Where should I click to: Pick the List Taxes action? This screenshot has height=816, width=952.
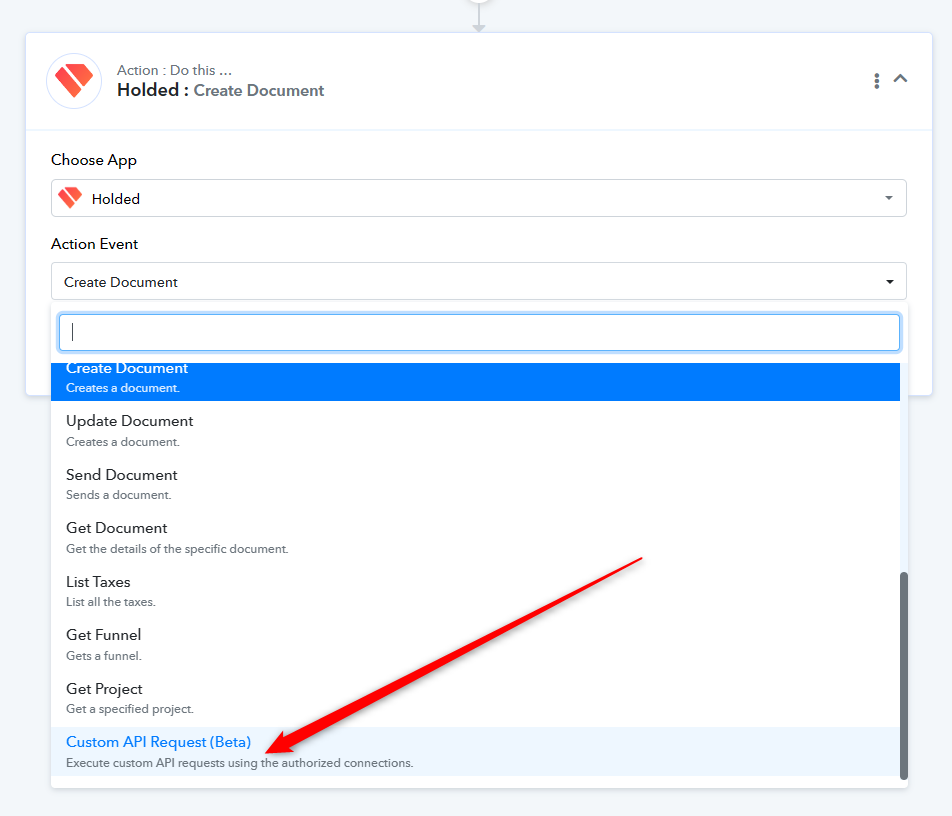pyautogui.click(x=475, y=591)
